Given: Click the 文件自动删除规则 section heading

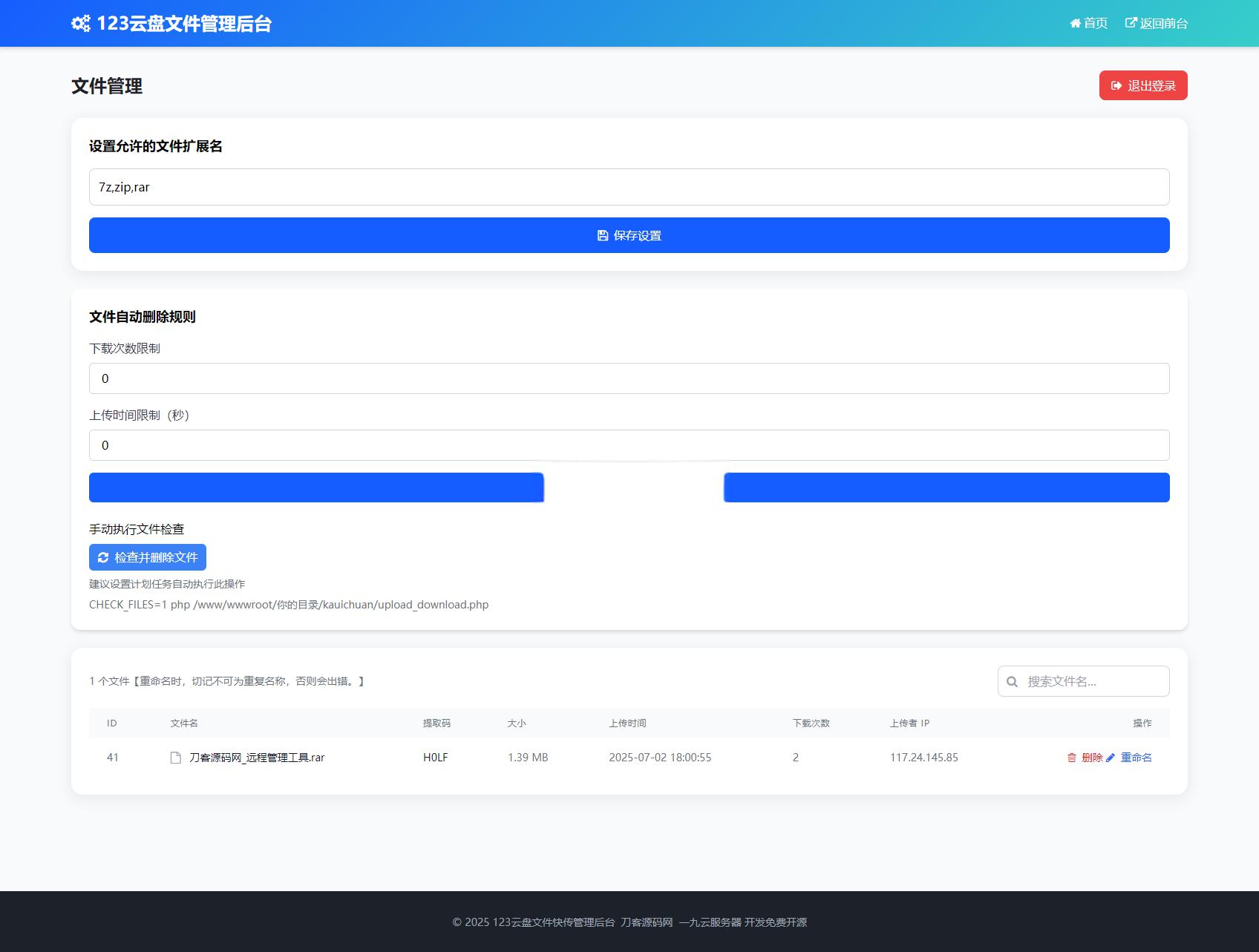Looking at the screenshot, I should point(143,317).
